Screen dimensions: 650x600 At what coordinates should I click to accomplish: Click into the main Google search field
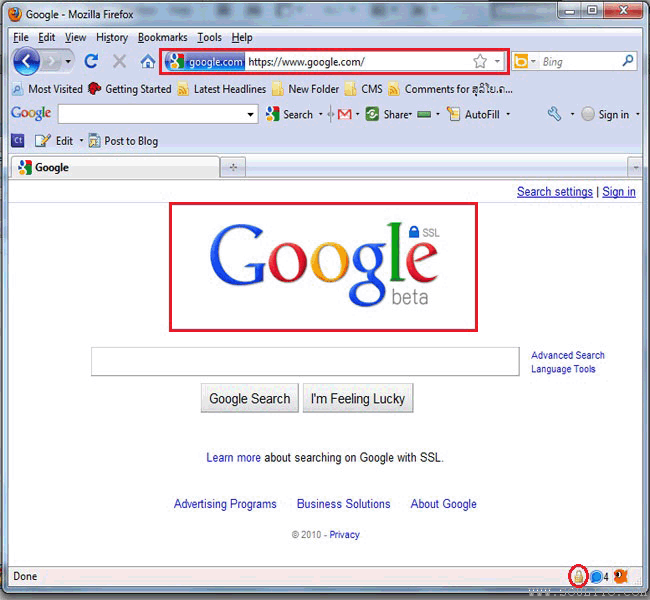pyautogui.click(x=304, y=362)
